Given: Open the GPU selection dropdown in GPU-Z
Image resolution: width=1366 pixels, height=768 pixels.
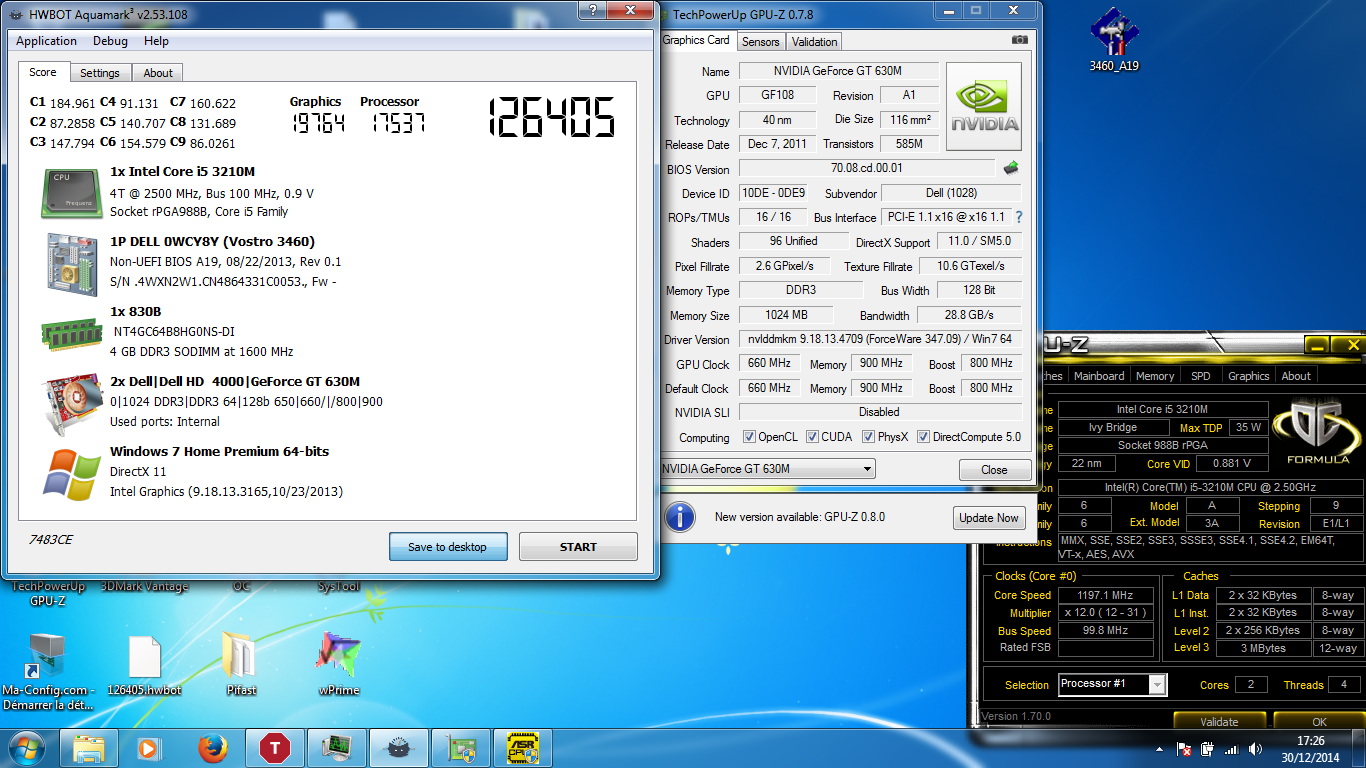Looking at the screenshot, I should pyautogui.click(x=767, y=469).
